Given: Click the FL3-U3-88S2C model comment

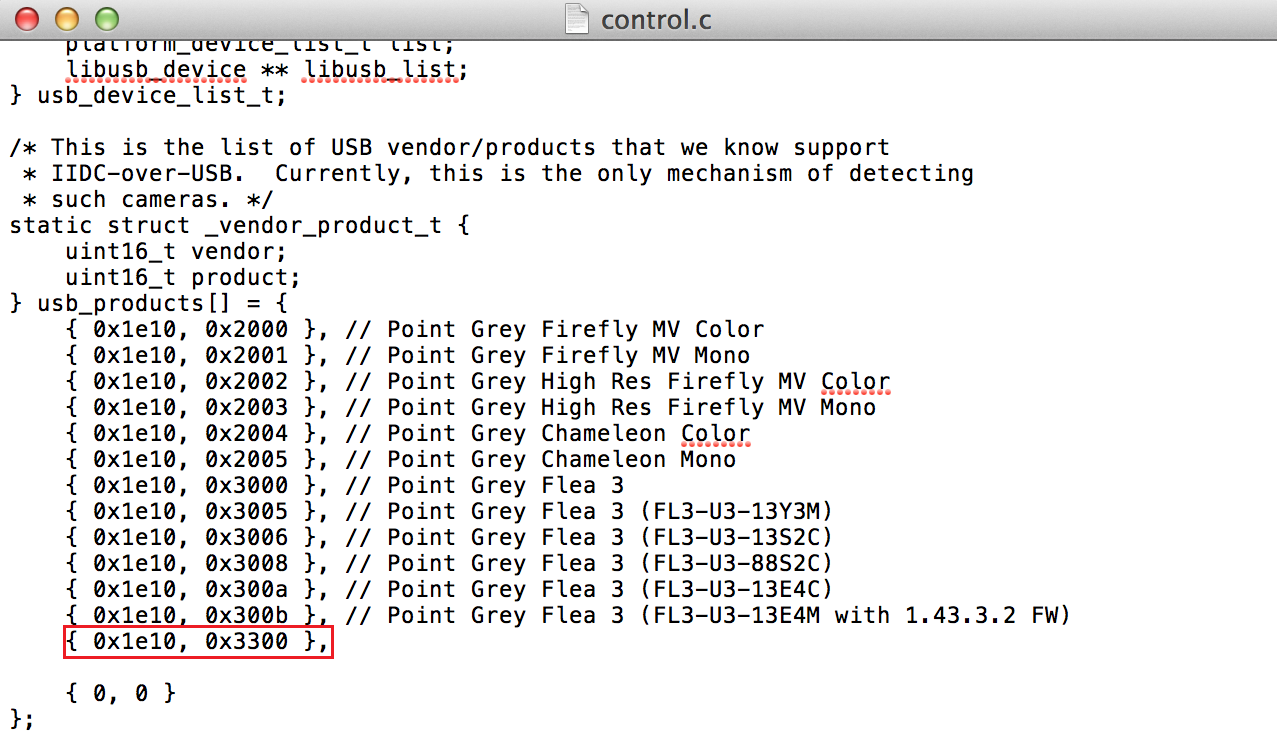Looking at the screenshot, I should point(736,564).
